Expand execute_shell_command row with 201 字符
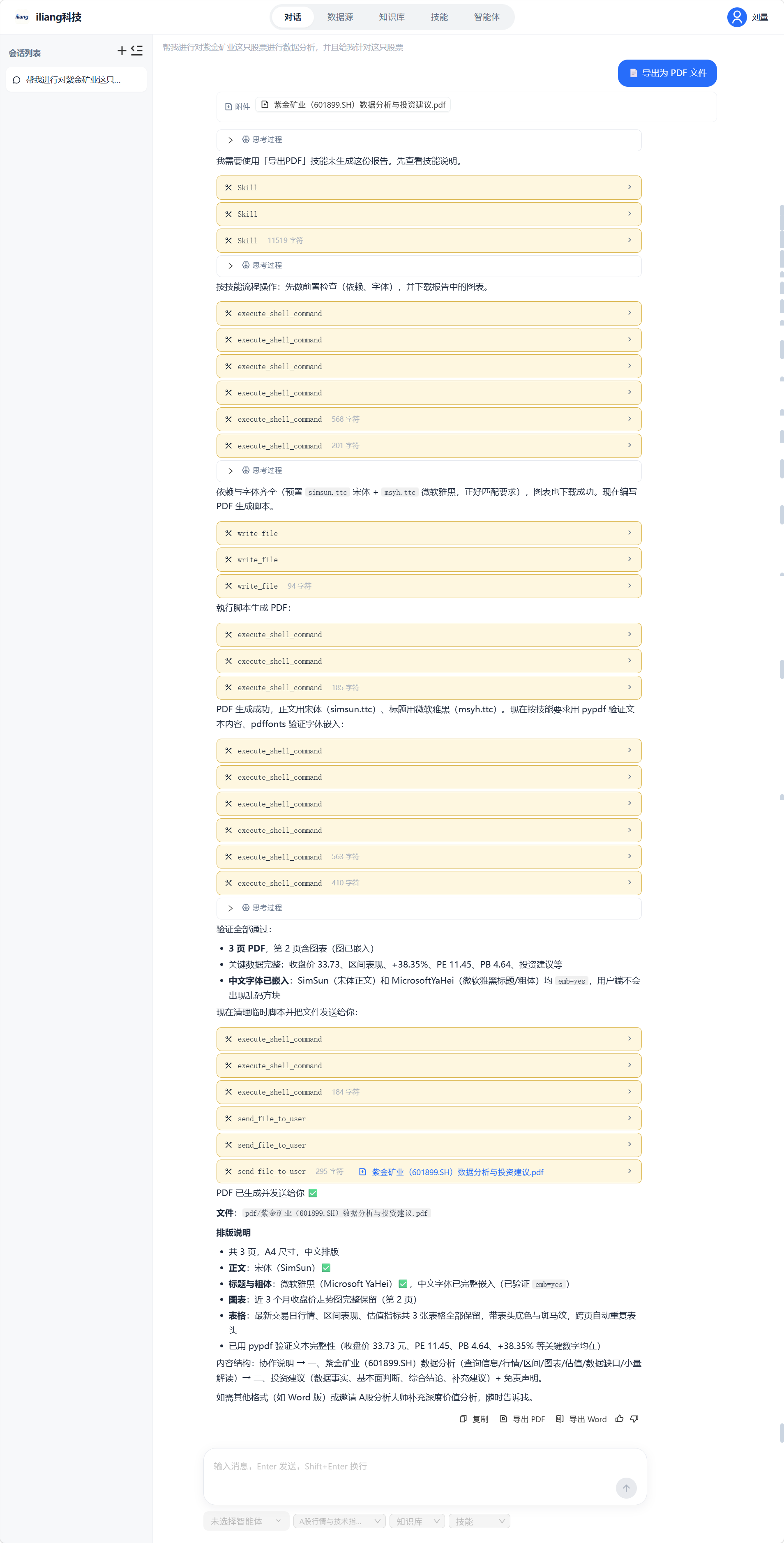Image resolution: width=784 pixels, height=1543 pixels. pyautogui.click(x=429, y=446)
